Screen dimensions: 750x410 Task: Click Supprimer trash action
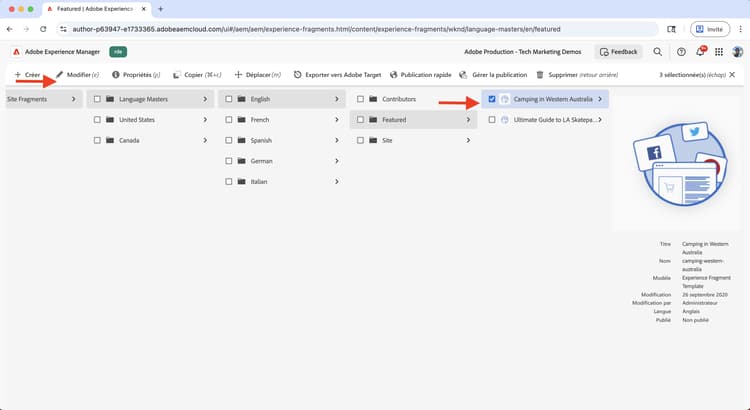[x=577, y=75]
